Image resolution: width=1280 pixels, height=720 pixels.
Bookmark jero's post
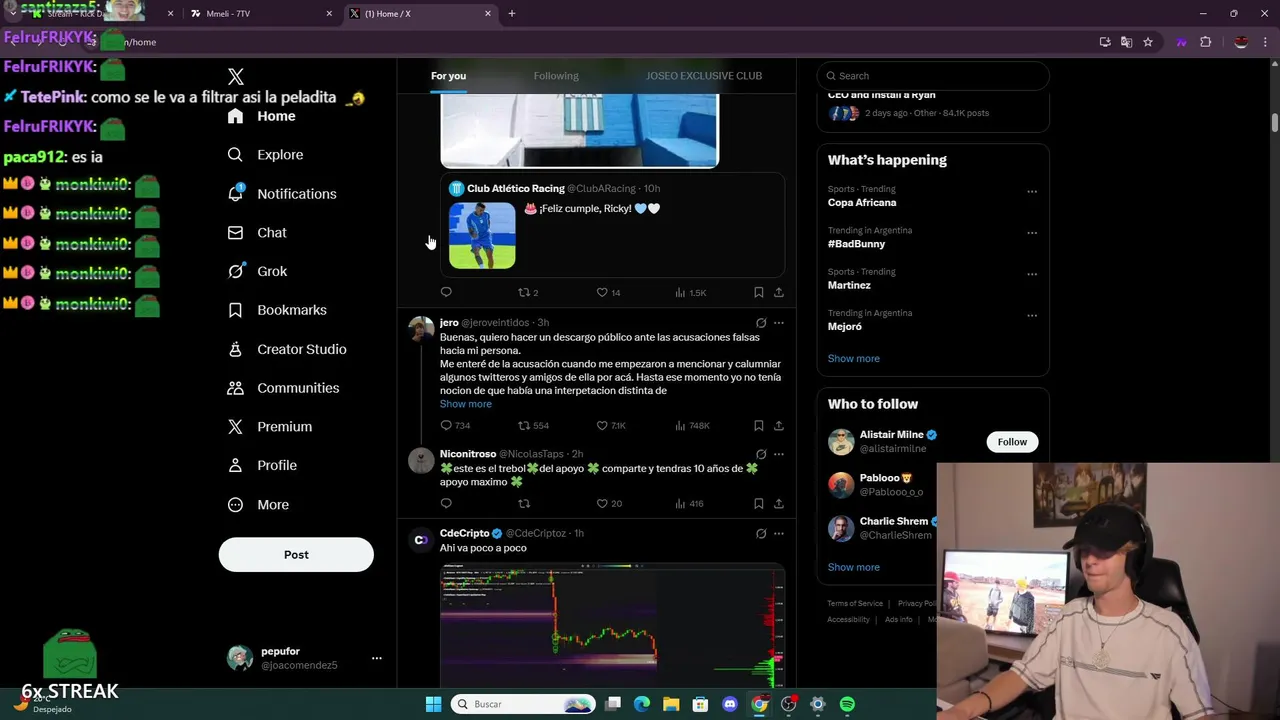tap(759, 426)
